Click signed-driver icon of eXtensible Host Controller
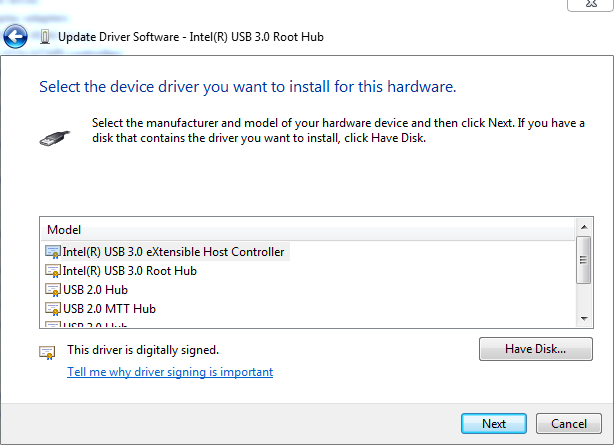The image size is (616, 448). [x=53, y=252]
